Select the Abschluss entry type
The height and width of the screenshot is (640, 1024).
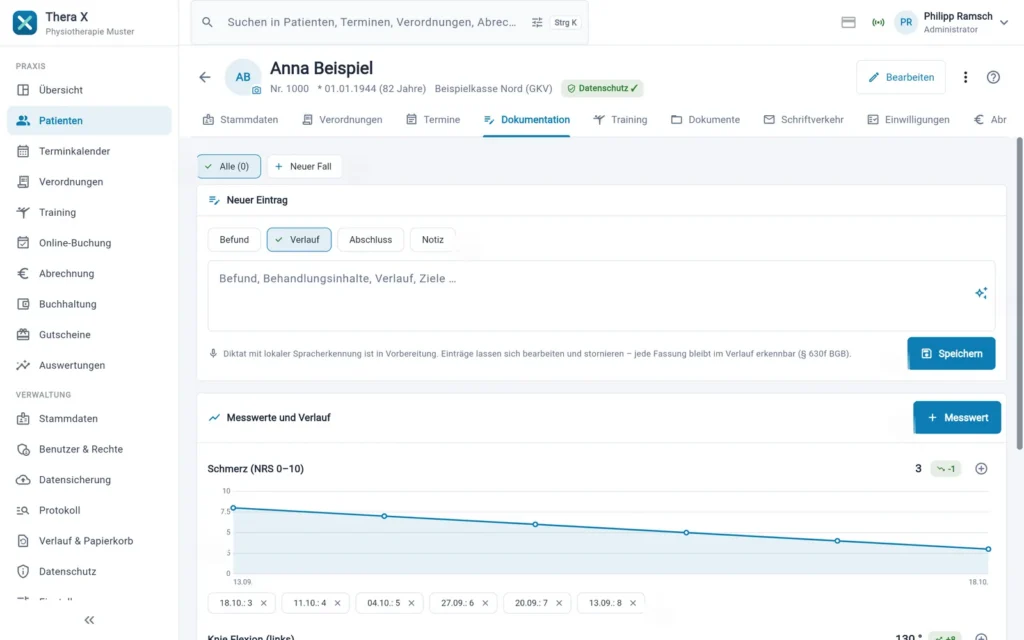pyautogui.click(x=370, y=240)
